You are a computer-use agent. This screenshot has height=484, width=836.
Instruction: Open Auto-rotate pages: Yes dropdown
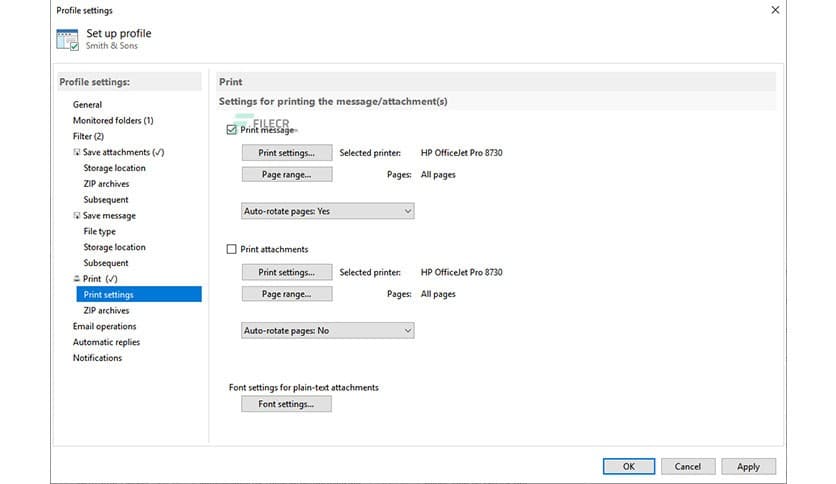tap(327, 211)
